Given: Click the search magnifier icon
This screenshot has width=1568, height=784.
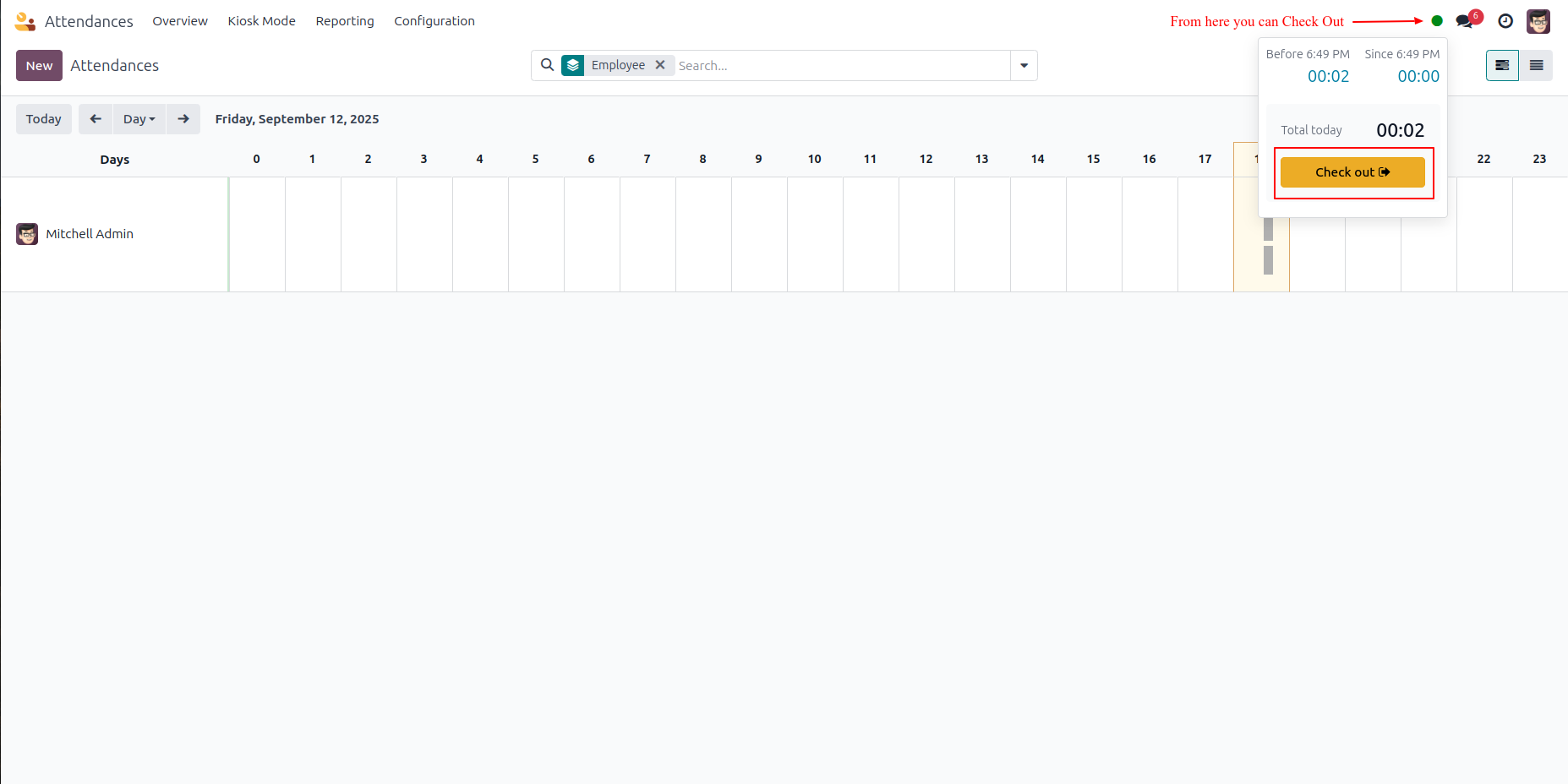Looking at the screenshot, I should tap(548, 65).
